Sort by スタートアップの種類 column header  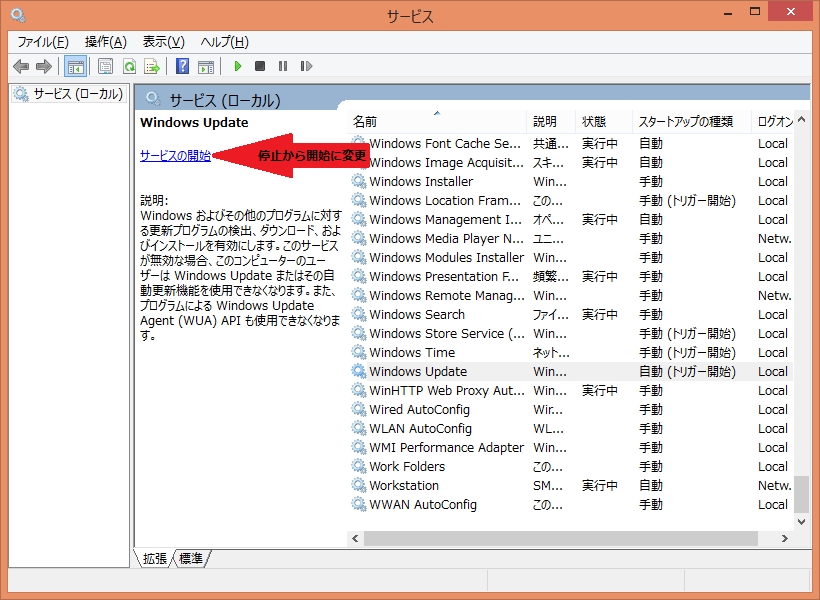click(692, 121)
